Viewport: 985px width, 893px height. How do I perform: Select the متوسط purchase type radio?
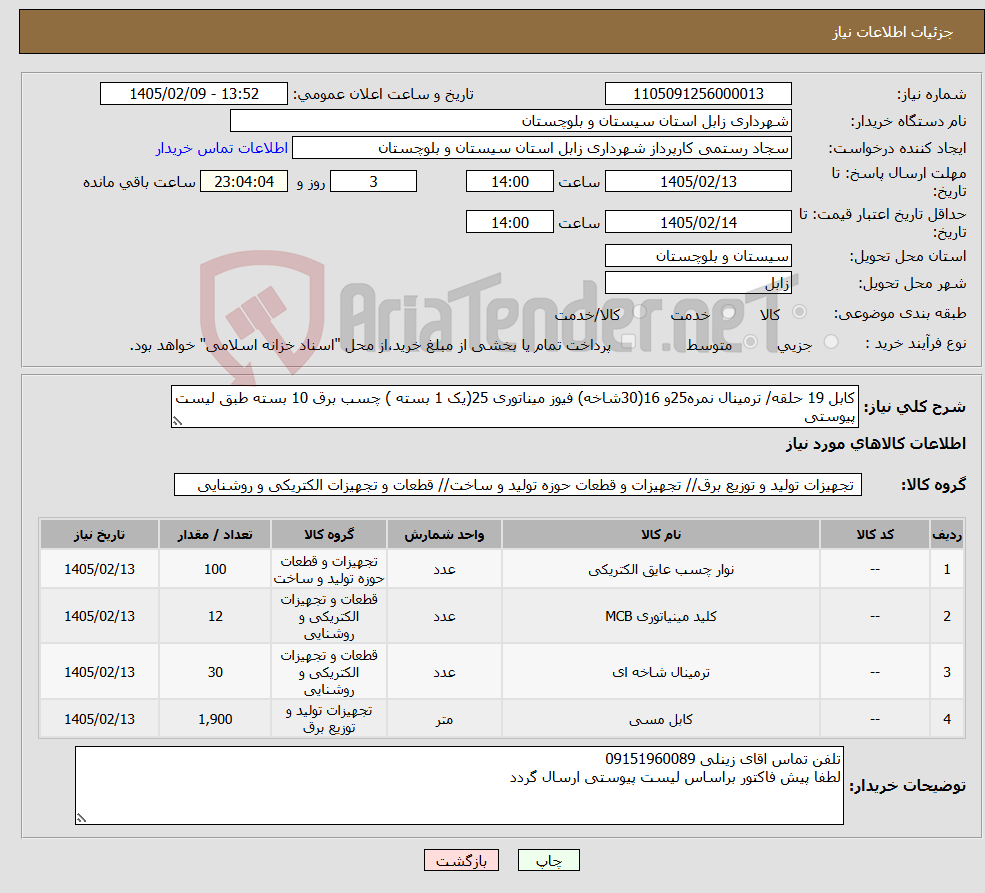pyautogui.click(x=751, y=342)
